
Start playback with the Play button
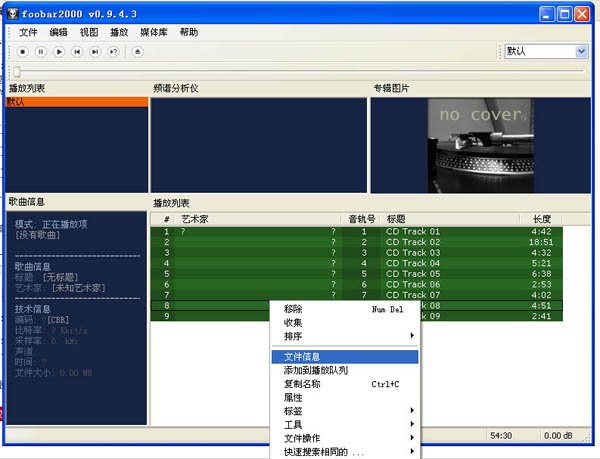[59, 52]
